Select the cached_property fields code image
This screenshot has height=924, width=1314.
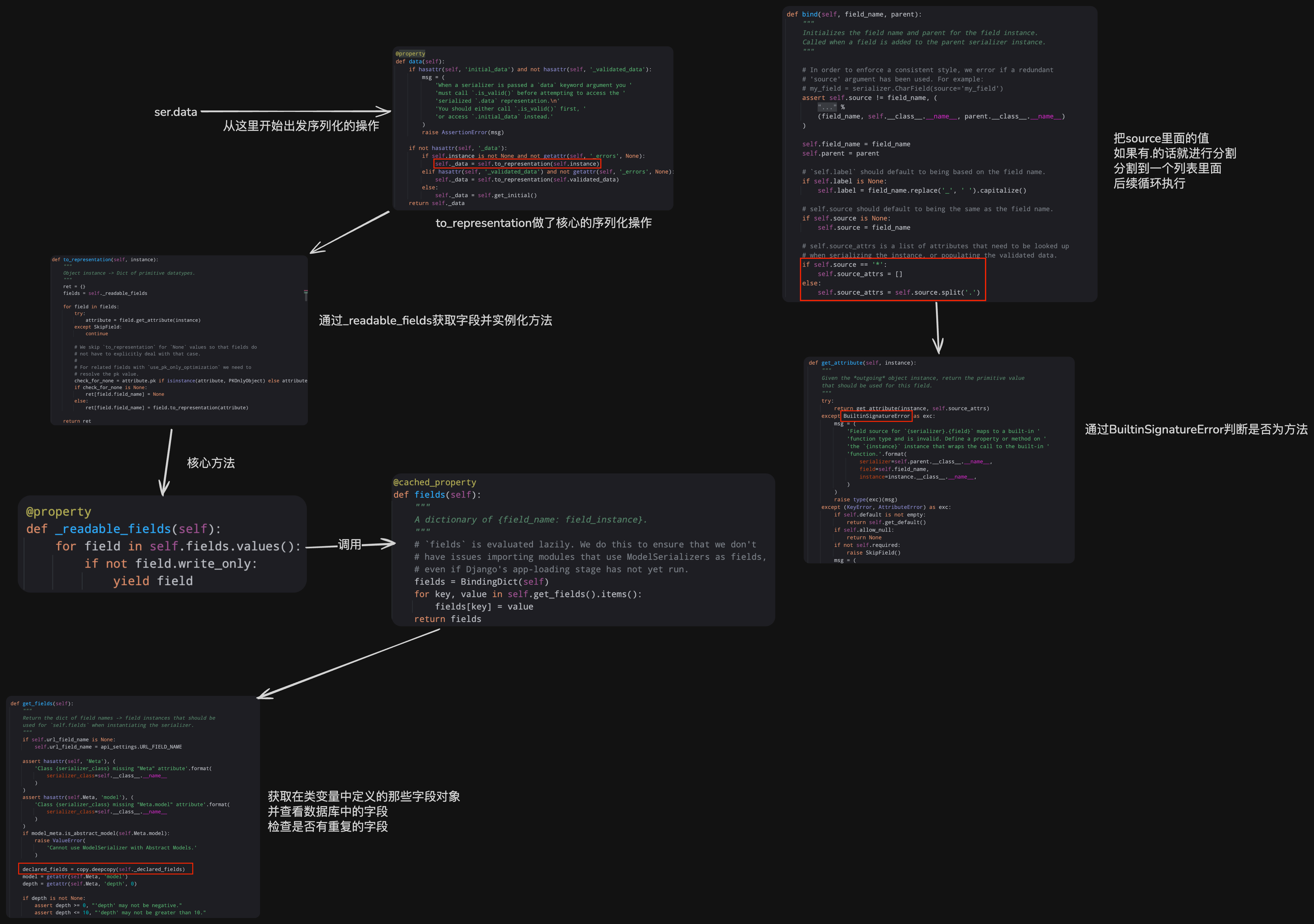583,550
